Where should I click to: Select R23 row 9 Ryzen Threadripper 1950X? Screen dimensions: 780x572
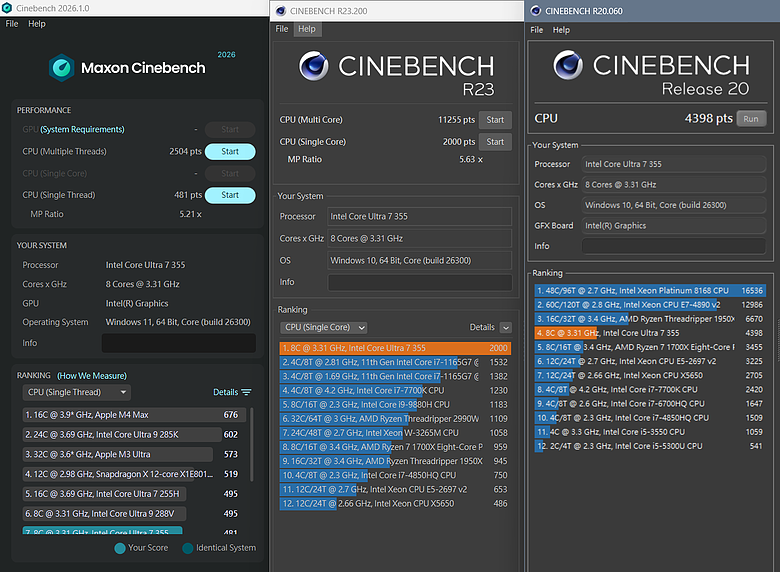(395, 461)
